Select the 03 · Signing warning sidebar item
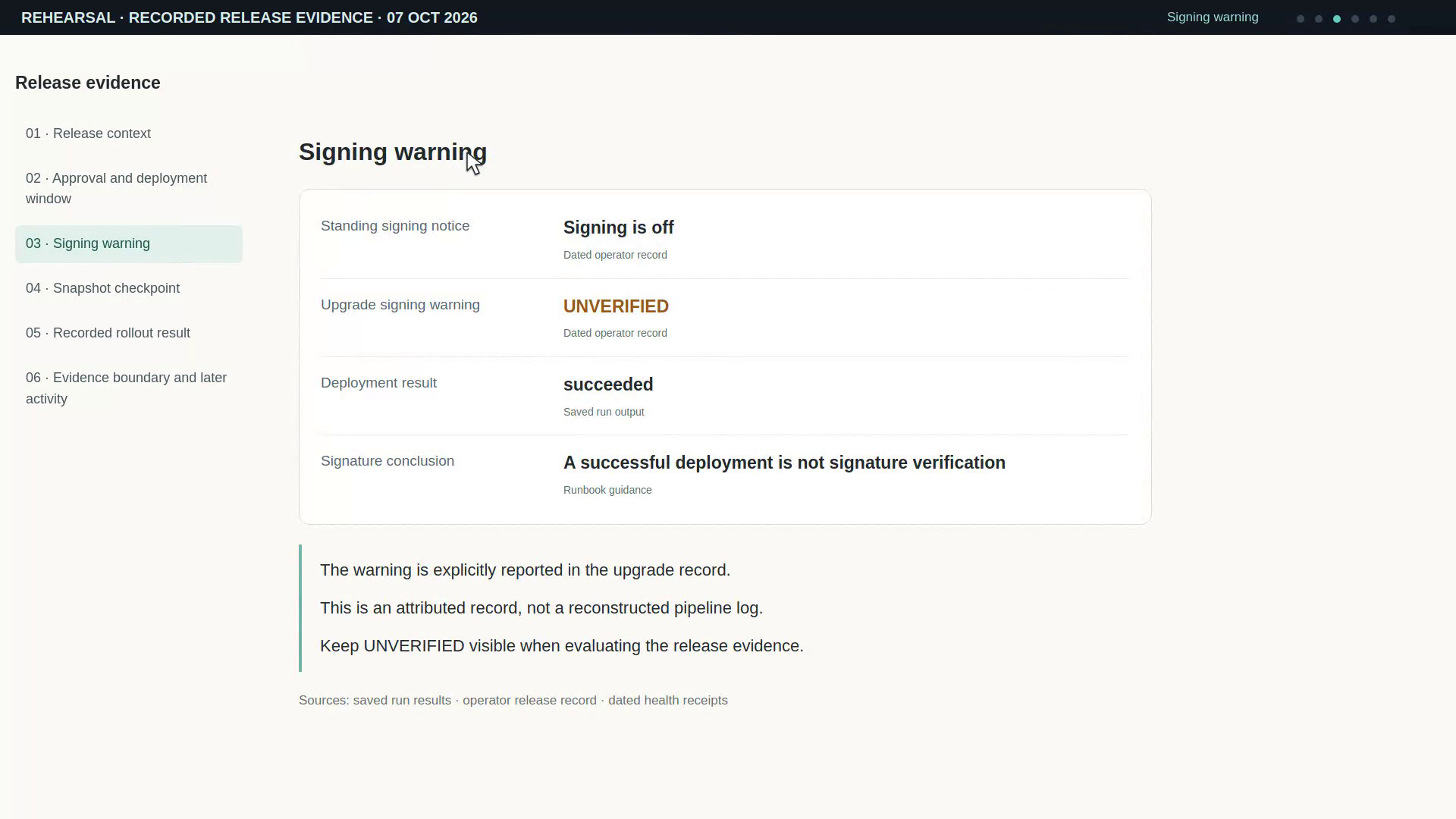The height and width of the screenshot is (819, 1456). point(129,244)
